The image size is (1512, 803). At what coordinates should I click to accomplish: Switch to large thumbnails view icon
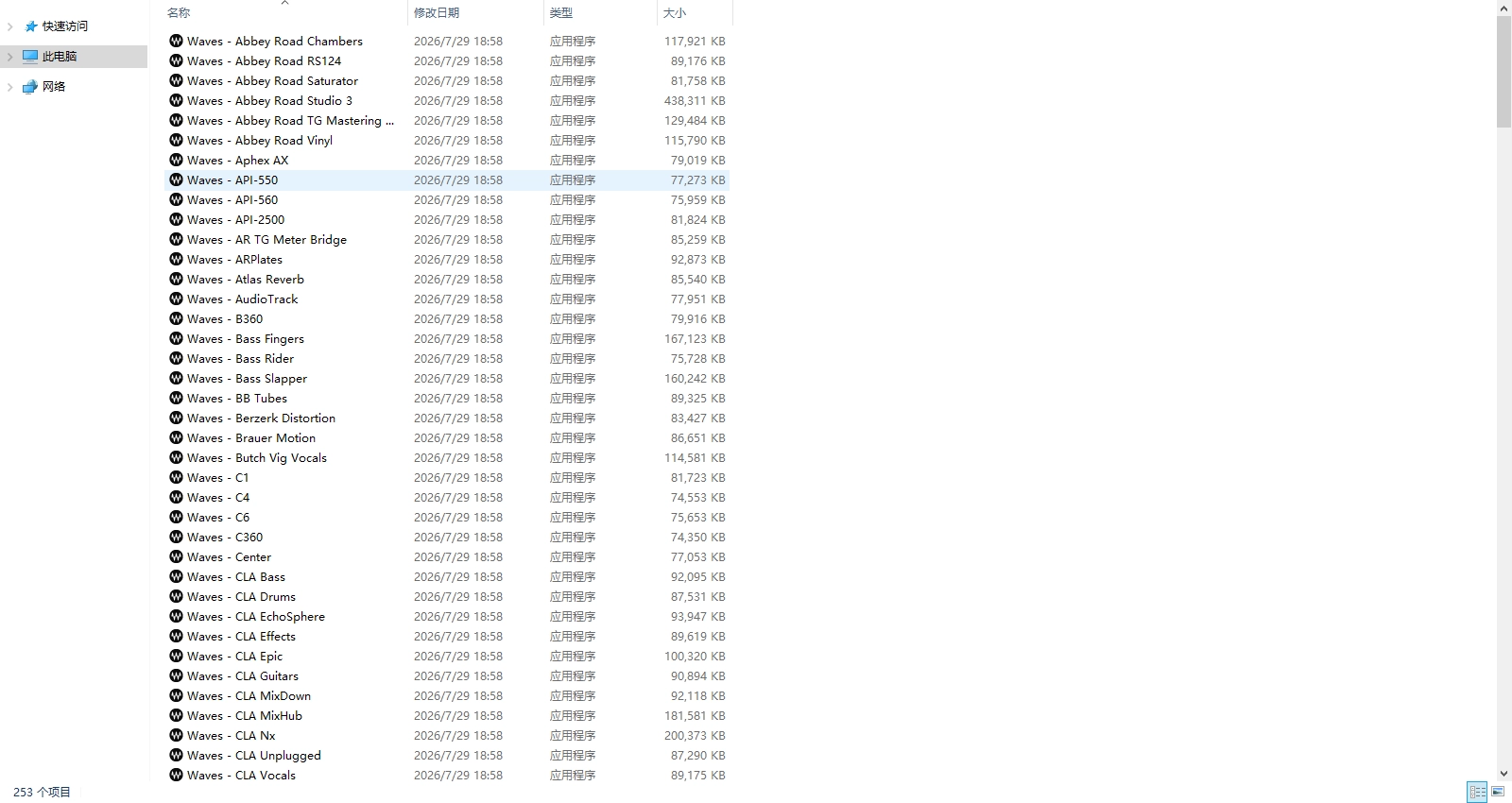click(1498, 792)
